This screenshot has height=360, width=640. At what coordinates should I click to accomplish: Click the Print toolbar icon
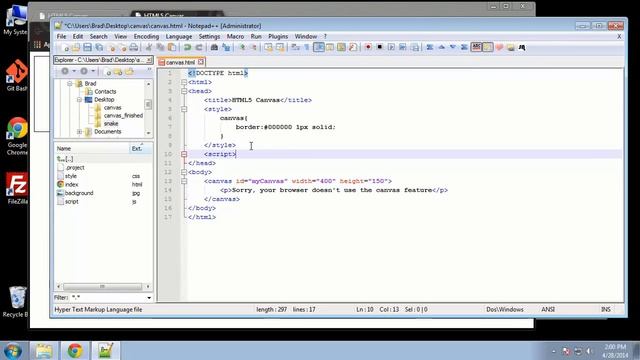coord(133,47)
